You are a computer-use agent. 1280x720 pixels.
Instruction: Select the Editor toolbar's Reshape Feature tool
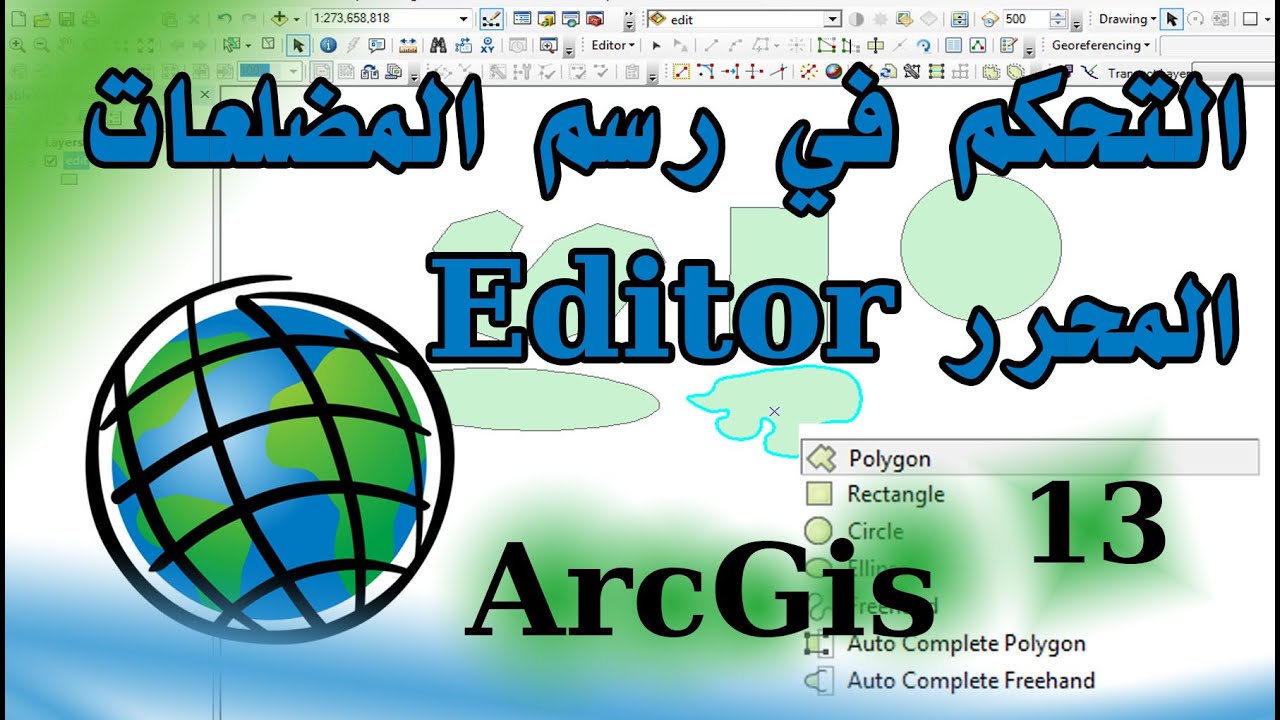(x=851, y=45)
